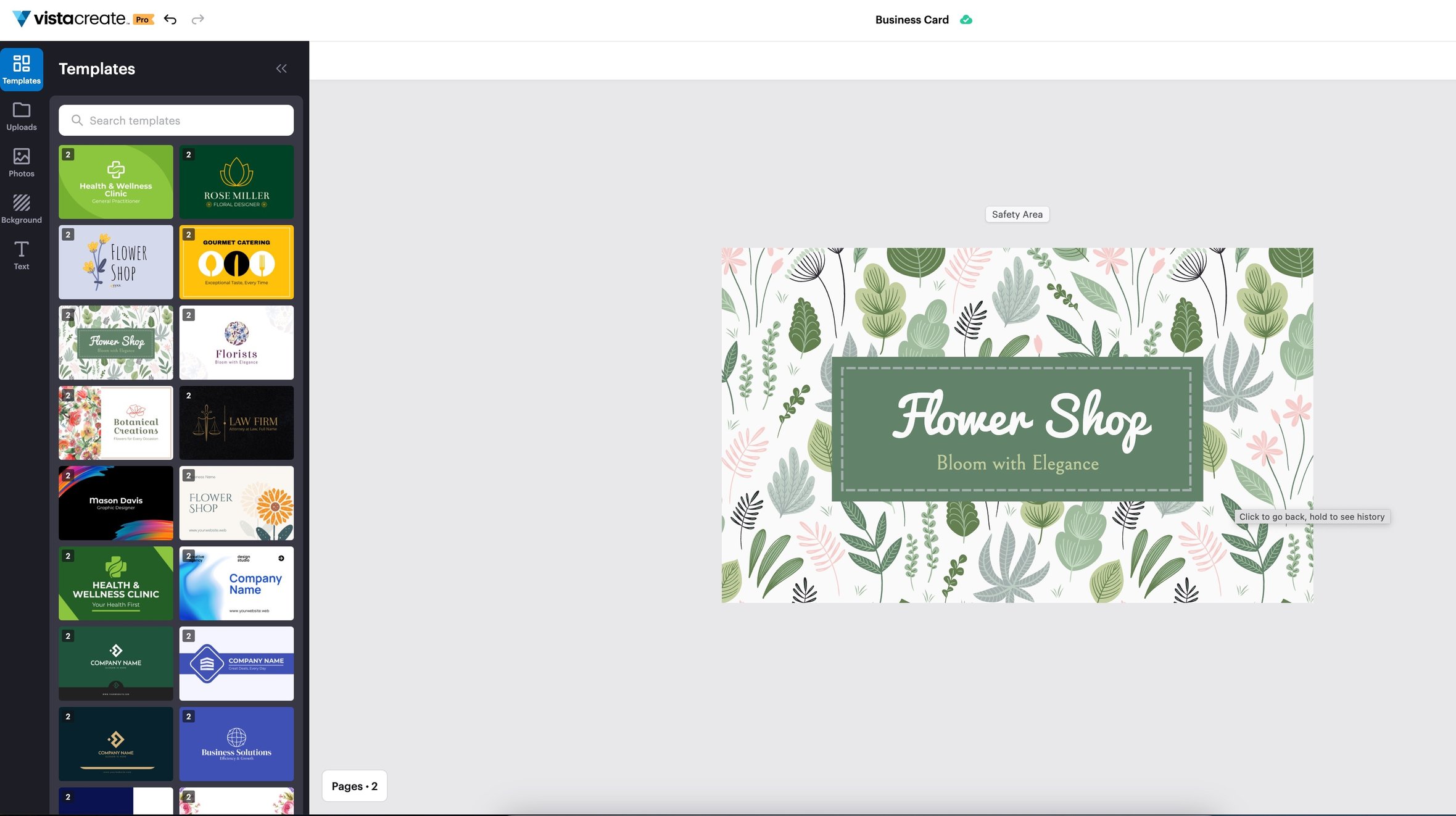The height and width of the screenshot is (816, 1456).
Task: Click the search magnifier icon
Action: (77, 120)
